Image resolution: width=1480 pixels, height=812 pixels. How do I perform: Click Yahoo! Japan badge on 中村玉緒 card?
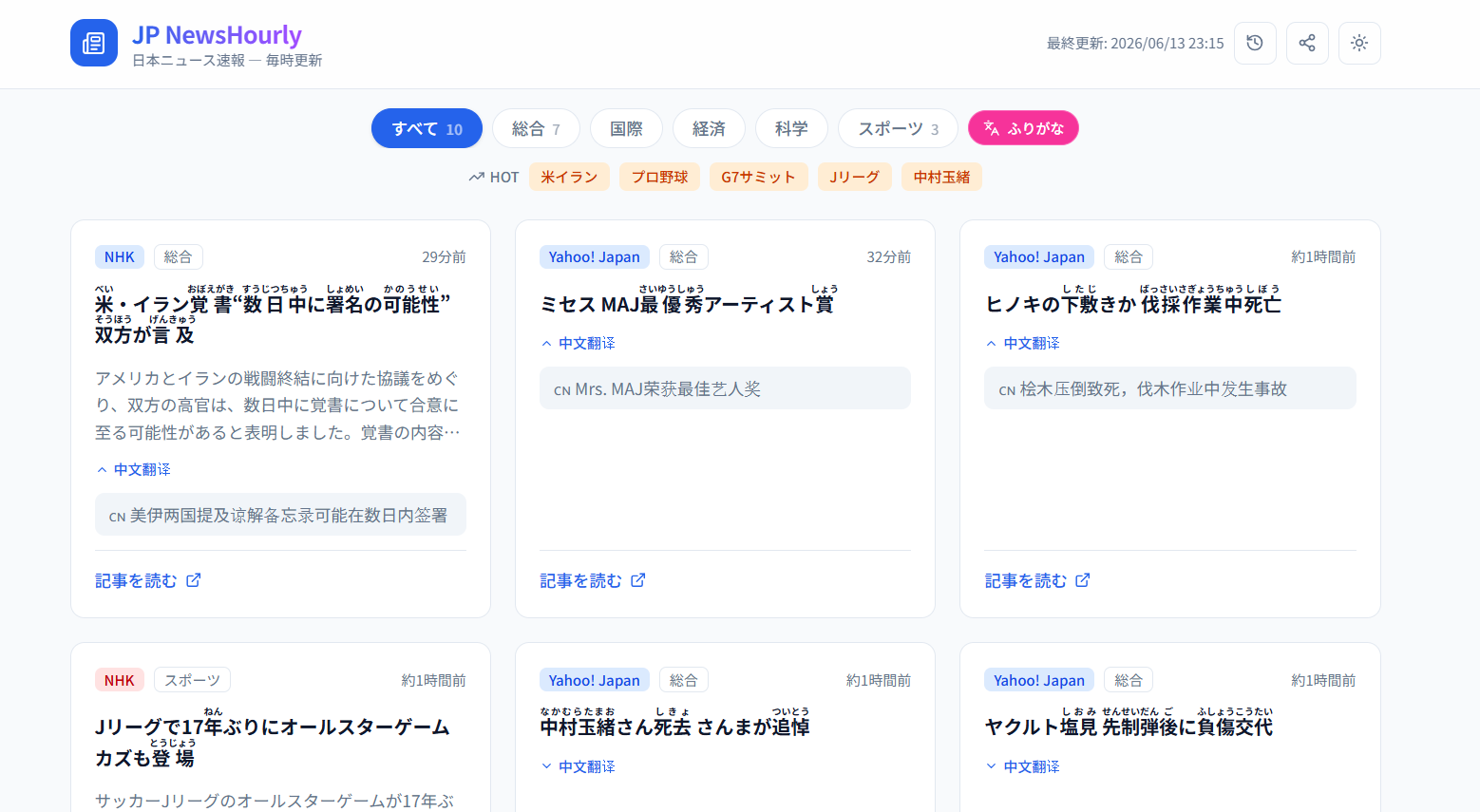click(595, 680)
